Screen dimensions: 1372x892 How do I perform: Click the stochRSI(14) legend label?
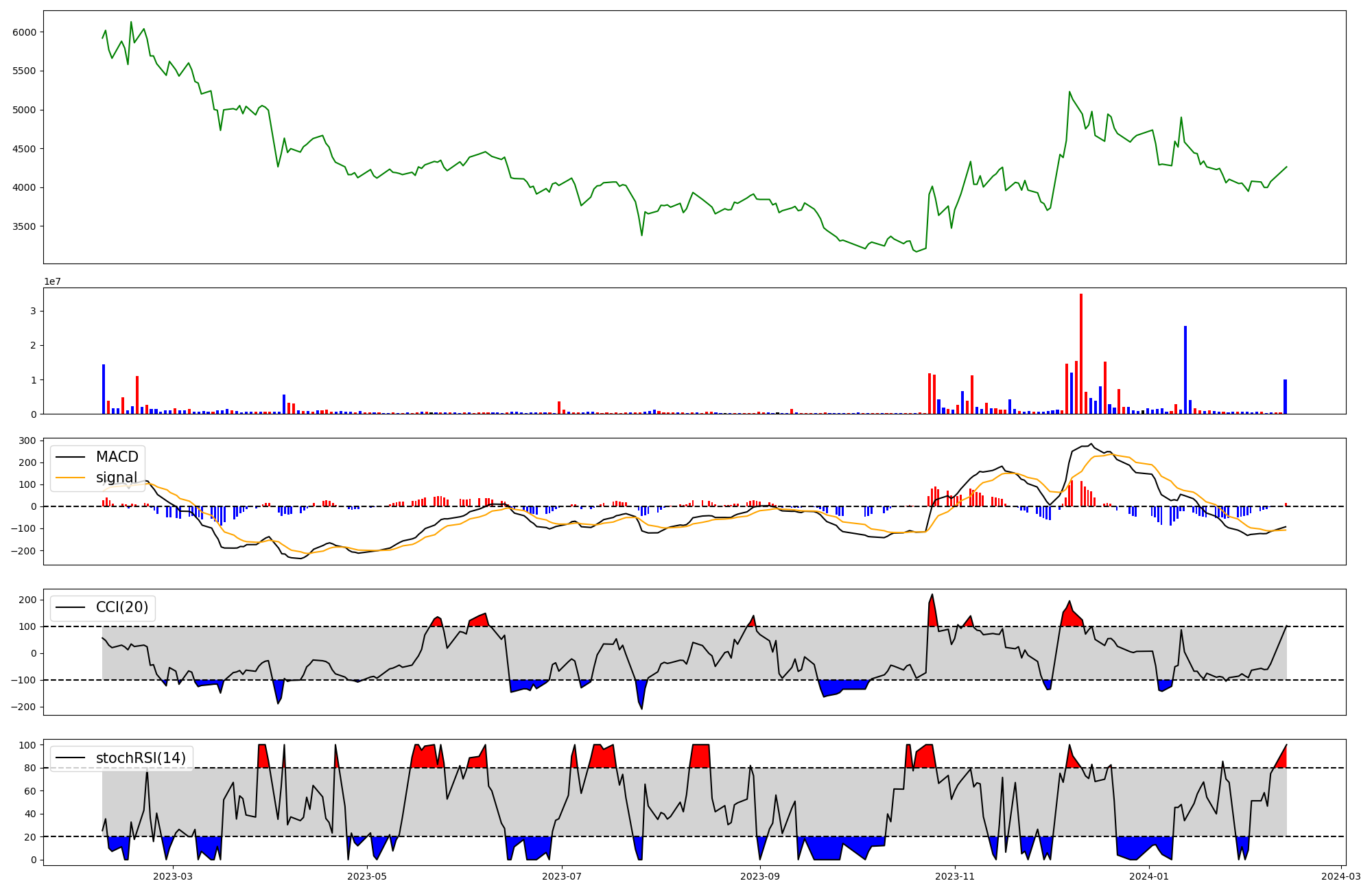[x=141, y=758]
